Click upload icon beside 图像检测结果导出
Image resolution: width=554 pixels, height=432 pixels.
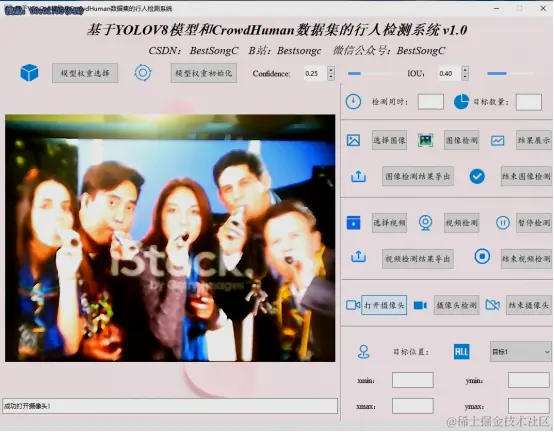358,176
